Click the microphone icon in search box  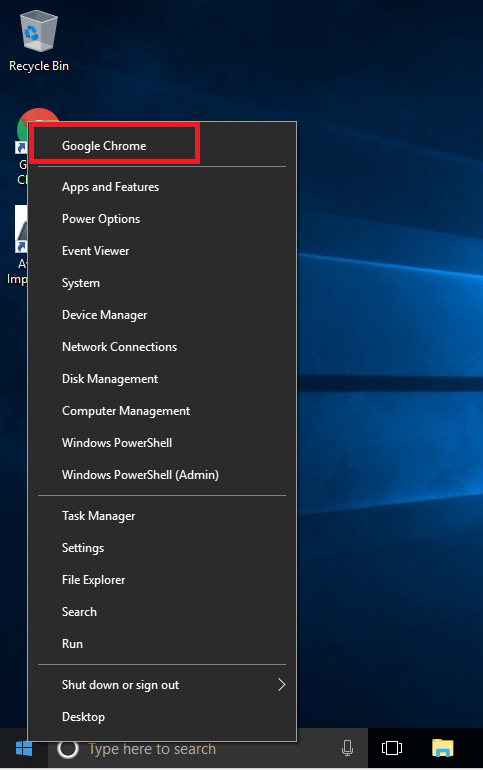[x=348, y=748]
